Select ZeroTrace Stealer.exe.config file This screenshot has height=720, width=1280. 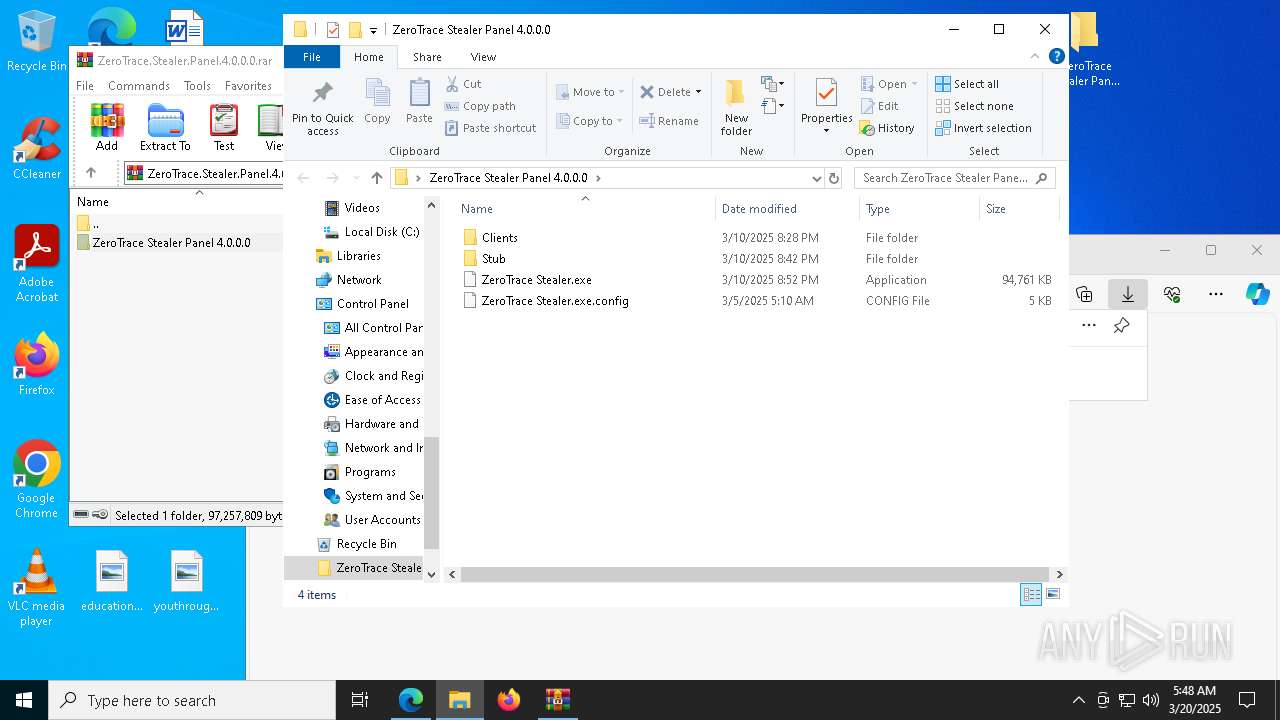pos(555,301)
